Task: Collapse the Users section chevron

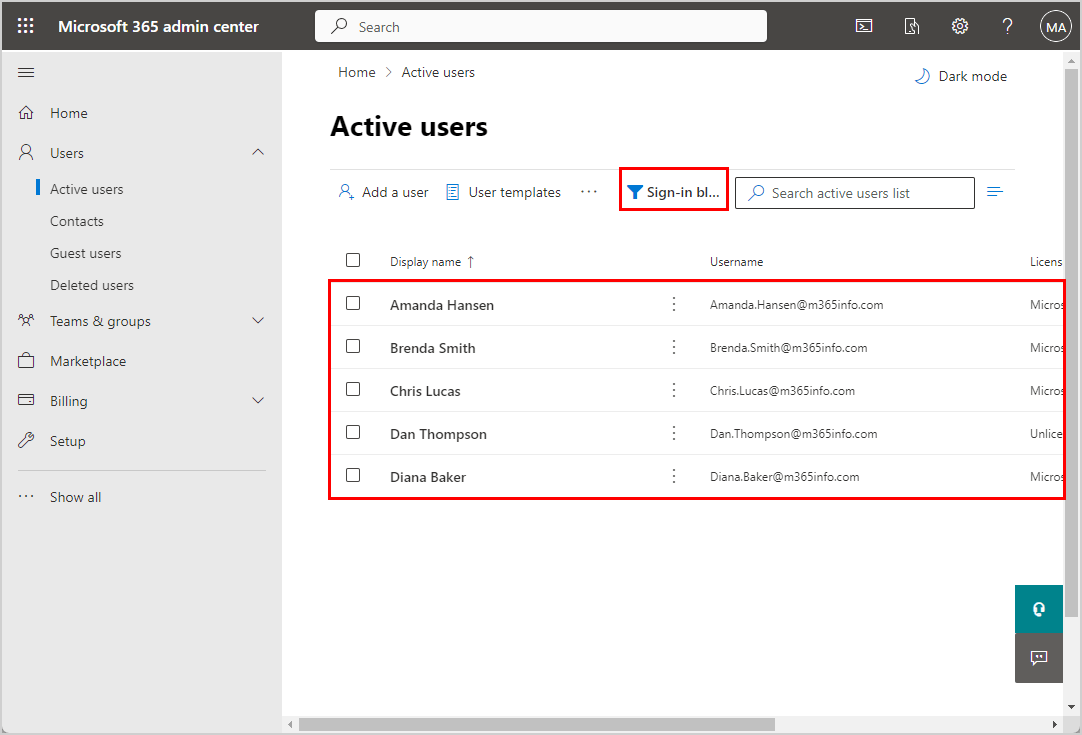Action: coord(258,152)
